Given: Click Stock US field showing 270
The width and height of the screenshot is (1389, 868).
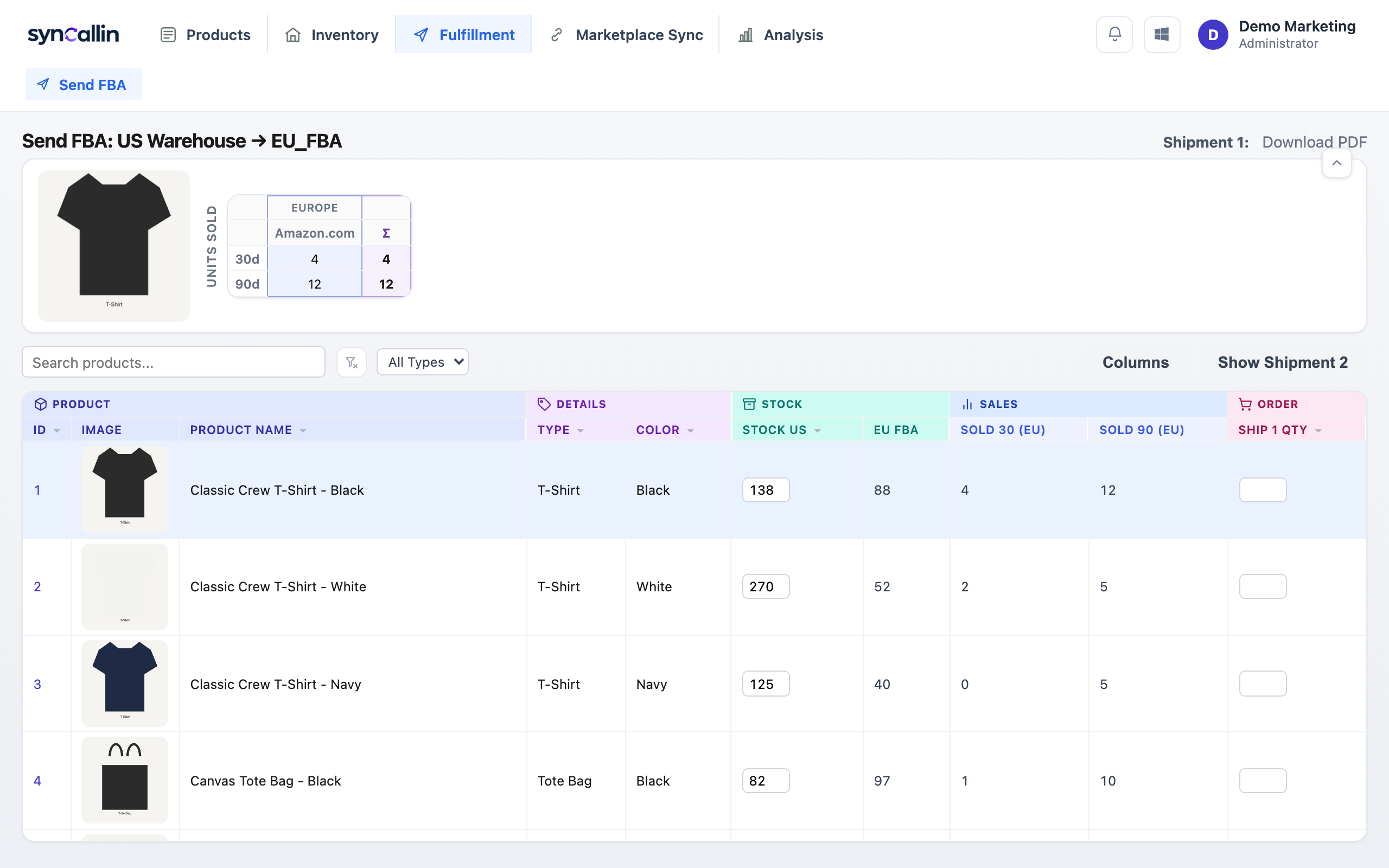Looking at the screenshot, I should pyautogui.click(x=766, y=586).
